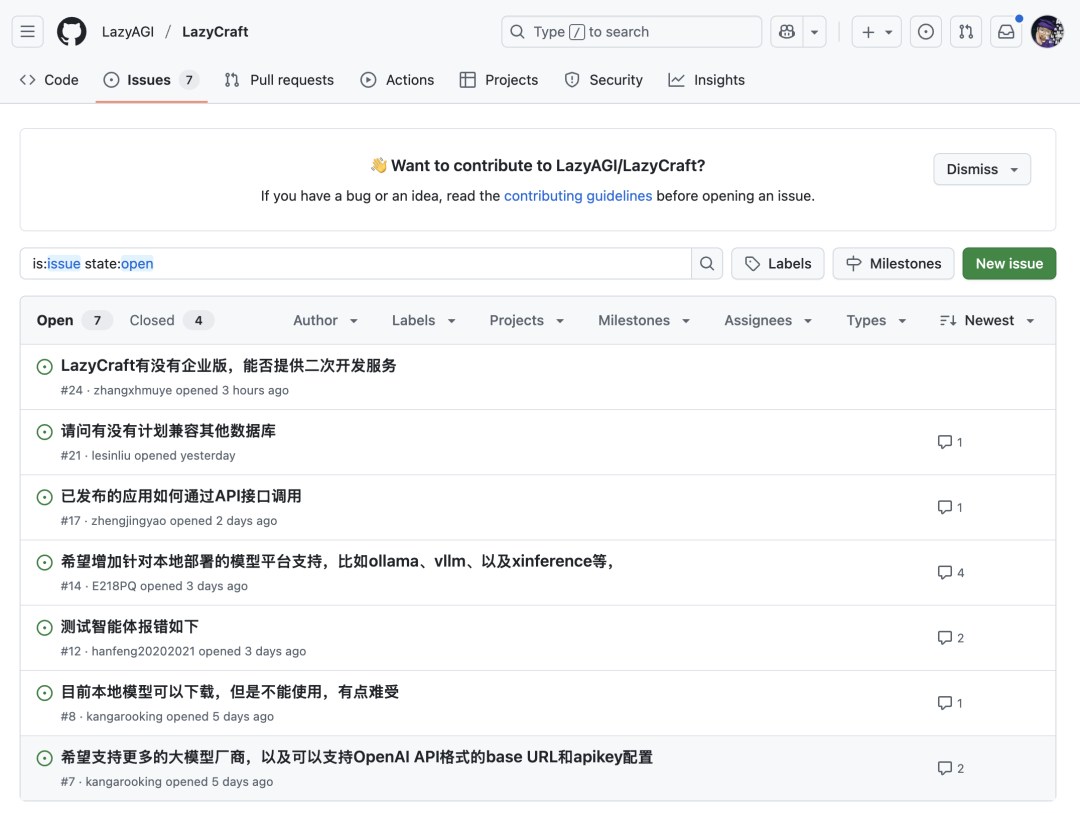Go to the Insights tab
This screenshot has width=1080, height=813.
point(707,80)
